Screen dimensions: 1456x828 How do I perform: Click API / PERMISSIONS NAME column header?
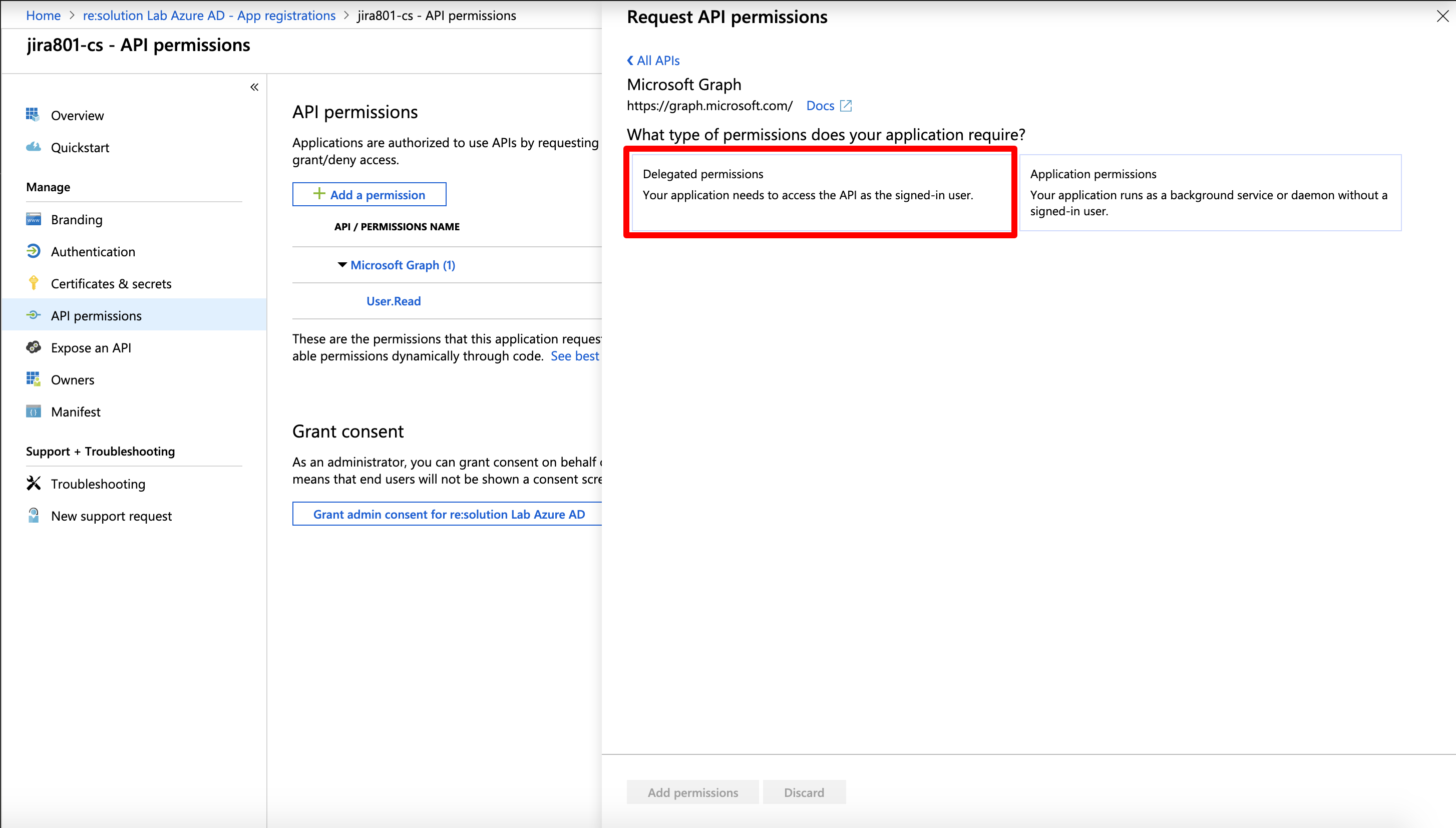(x=397, y=226)
